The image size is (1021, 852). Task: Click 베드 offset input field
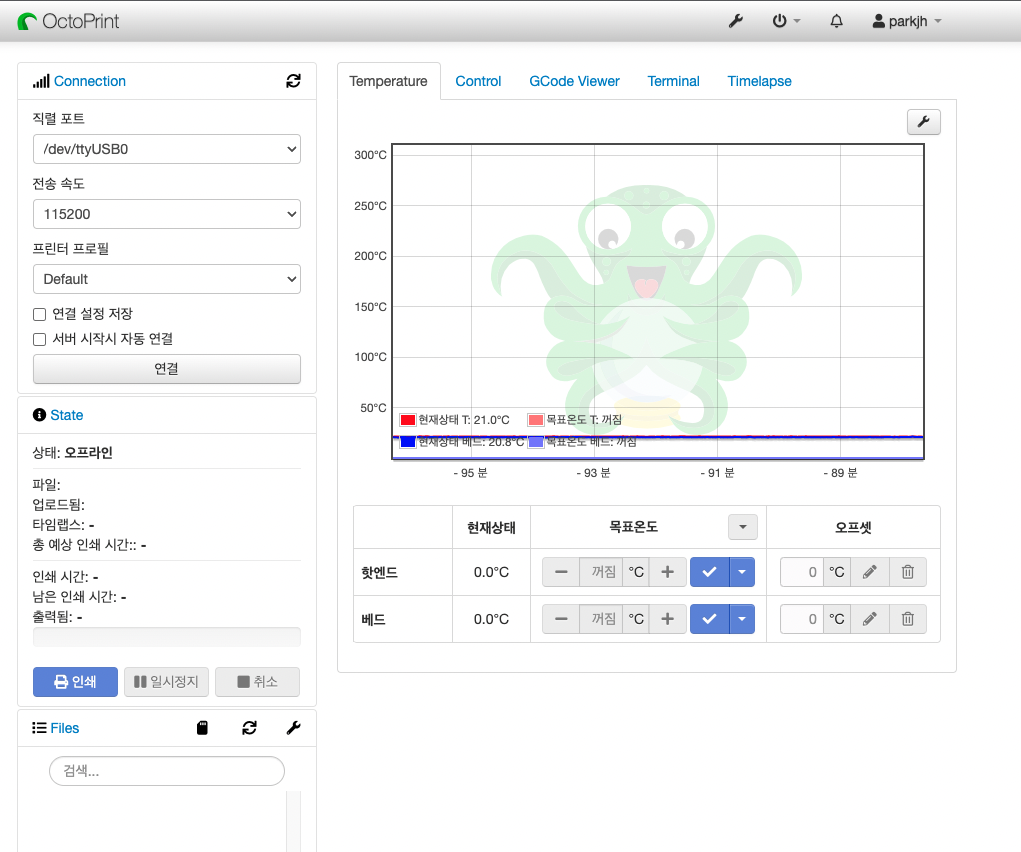[802, 619]
